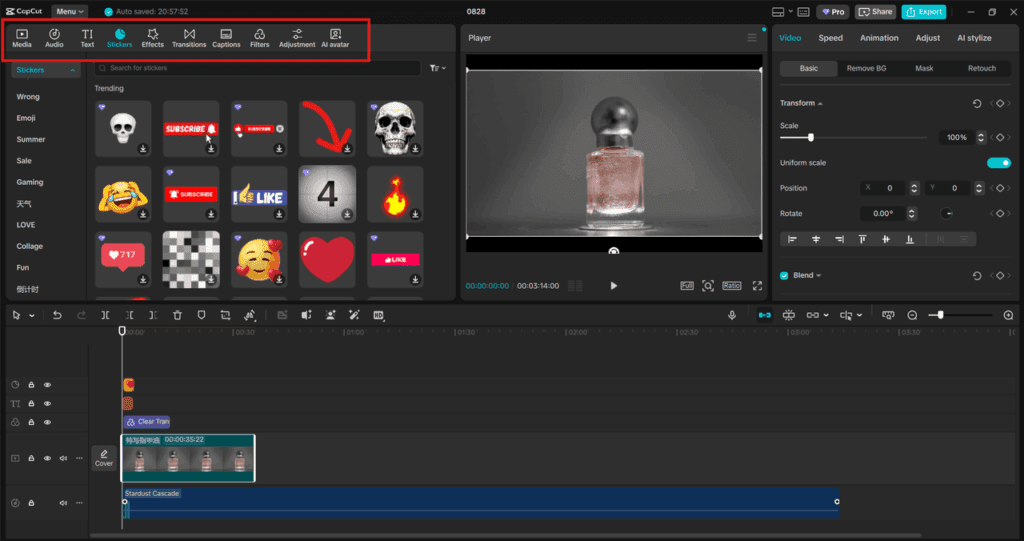Select the Filters tool icon
This screenshot has width=1024, height=541.
(259, 38)
